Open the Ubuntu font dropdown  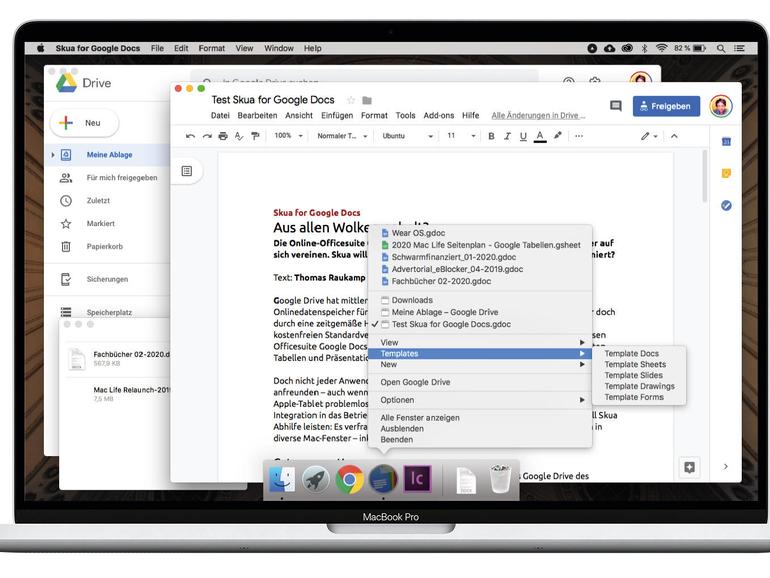pos(407,136)
